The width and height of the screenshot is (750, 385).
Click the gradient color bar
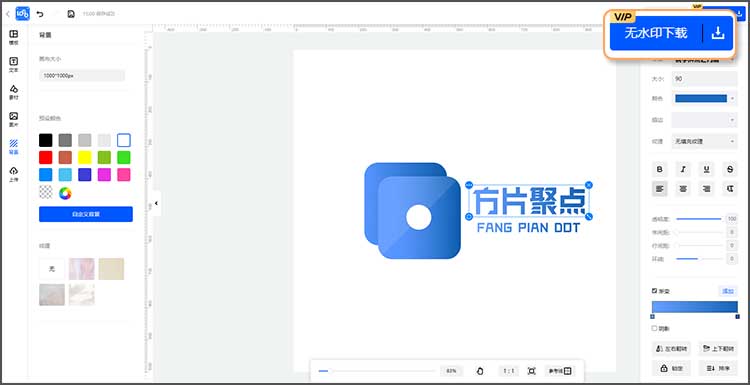pos(695,307)
